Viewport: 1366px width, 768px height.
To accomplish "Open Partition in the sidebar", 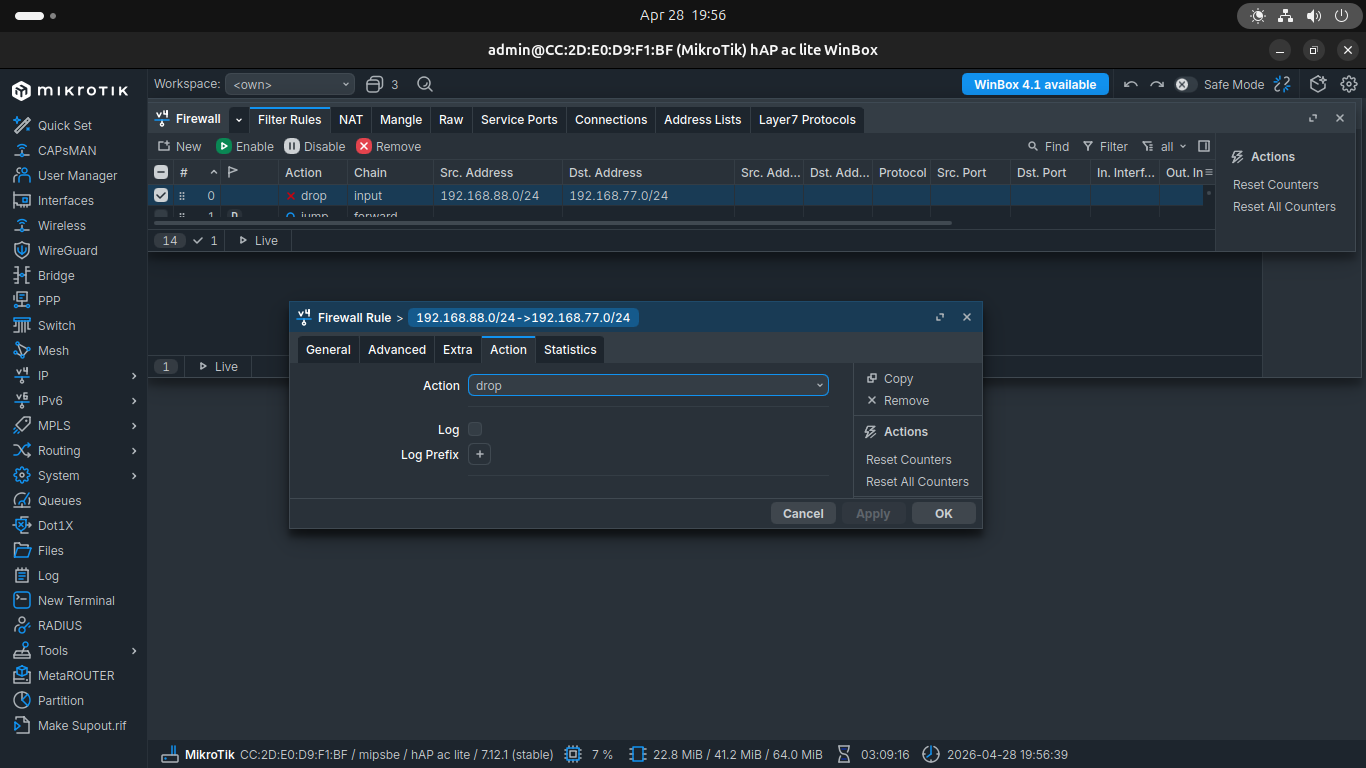I will (x=61, y=700).
